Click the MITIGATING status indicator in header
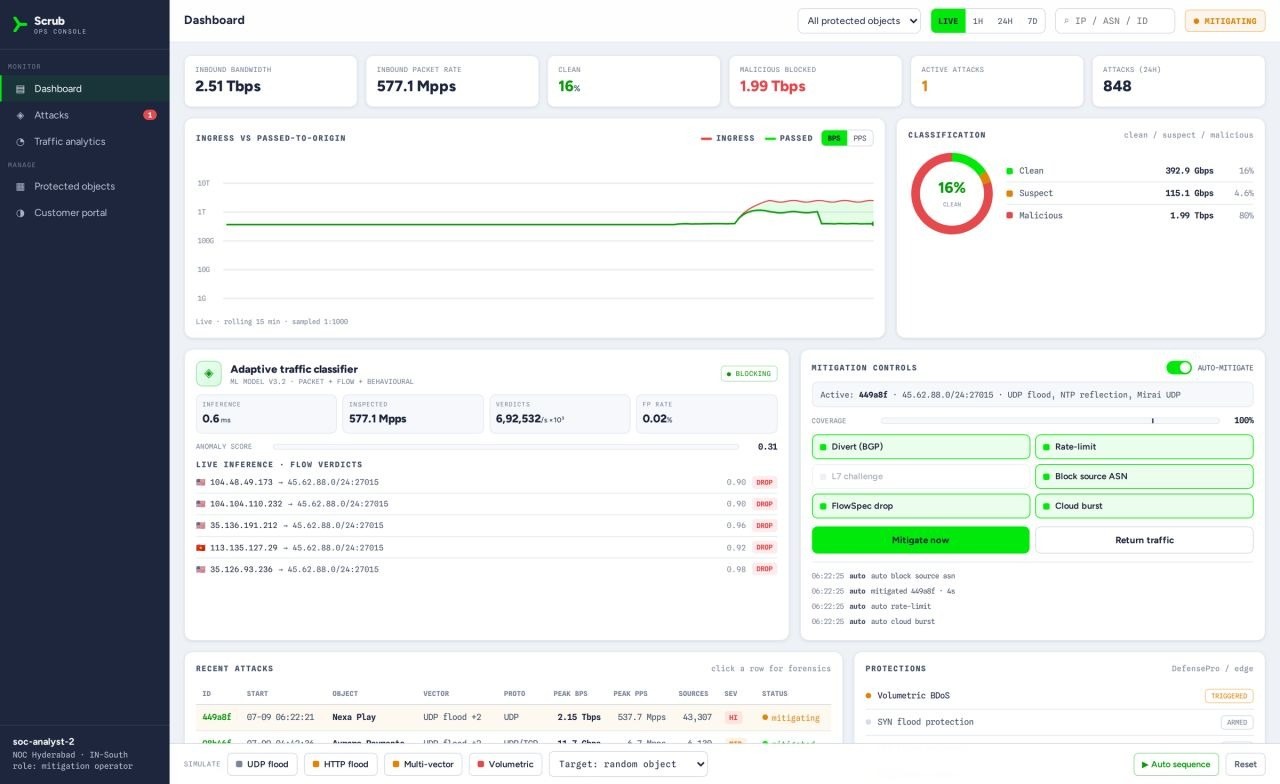1280x784 pixels. coord(1225,21)
